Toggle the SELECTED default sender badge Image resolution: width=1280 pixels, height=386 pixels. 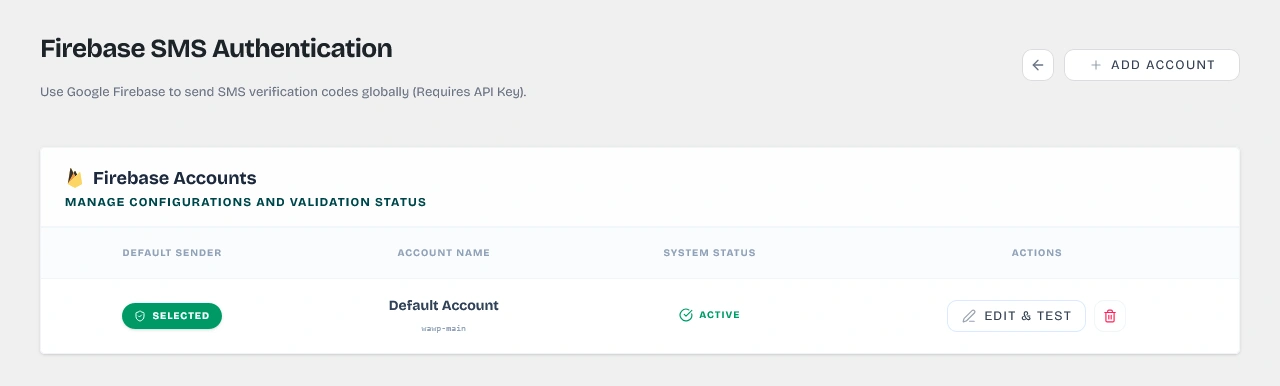click(x=172, y=316)
